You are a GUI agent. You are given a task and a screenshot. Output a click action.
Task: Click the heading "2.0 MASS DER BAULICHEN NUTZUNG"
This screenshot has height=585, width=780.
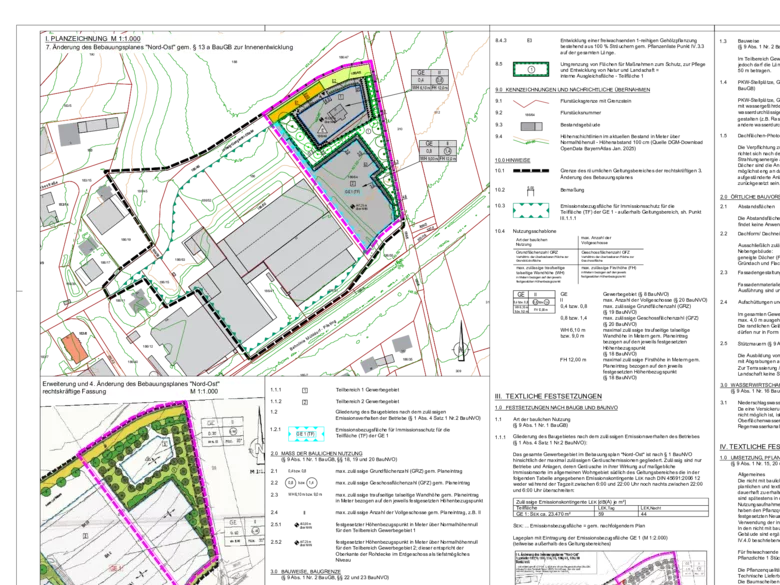316,454
